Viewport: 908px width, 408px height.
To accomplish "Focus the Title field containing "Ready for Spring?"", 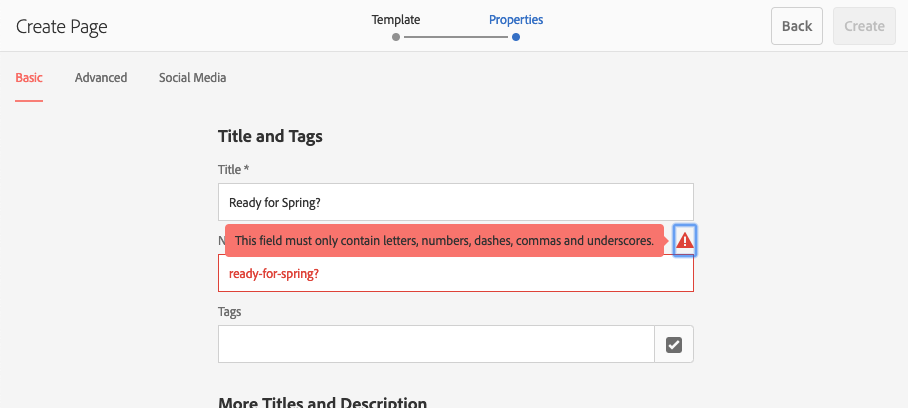I will [x=455, y=202].
